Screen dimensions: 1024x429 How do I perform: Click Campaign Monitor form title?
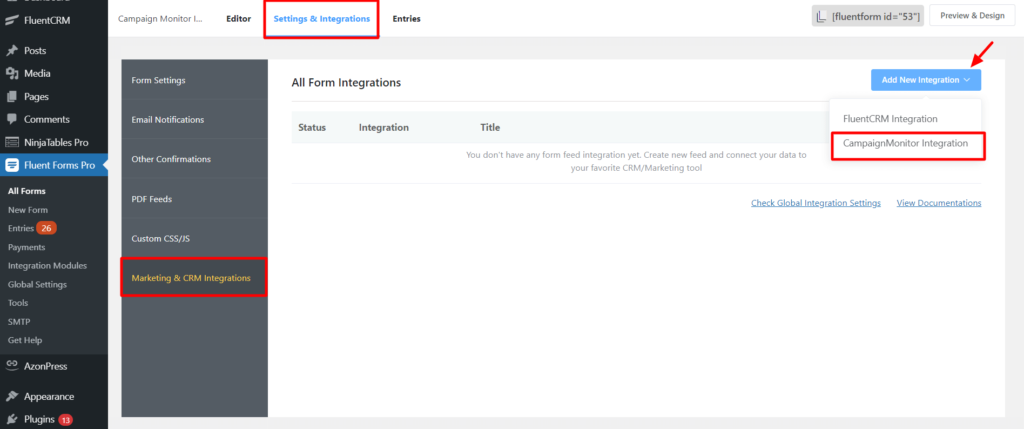[x=160, y=19]
